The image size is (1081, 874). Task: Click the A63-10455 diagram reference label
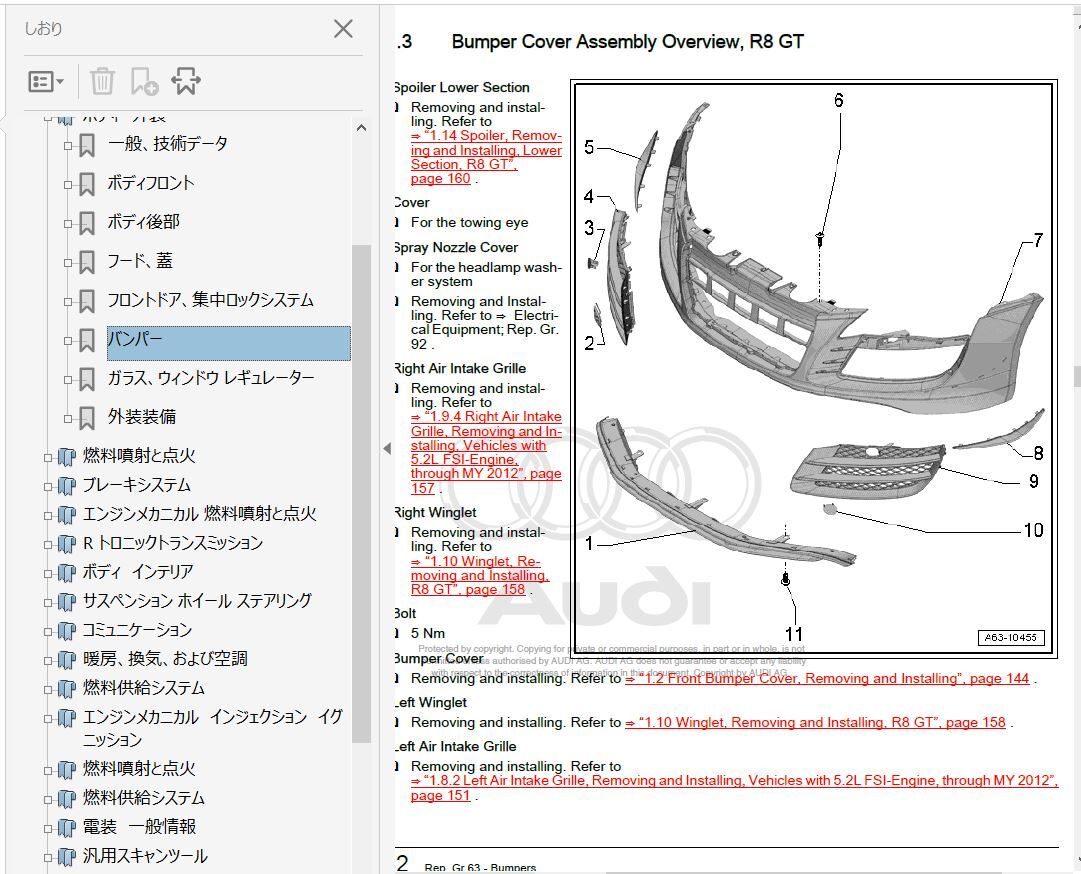tap(1011, 638)
